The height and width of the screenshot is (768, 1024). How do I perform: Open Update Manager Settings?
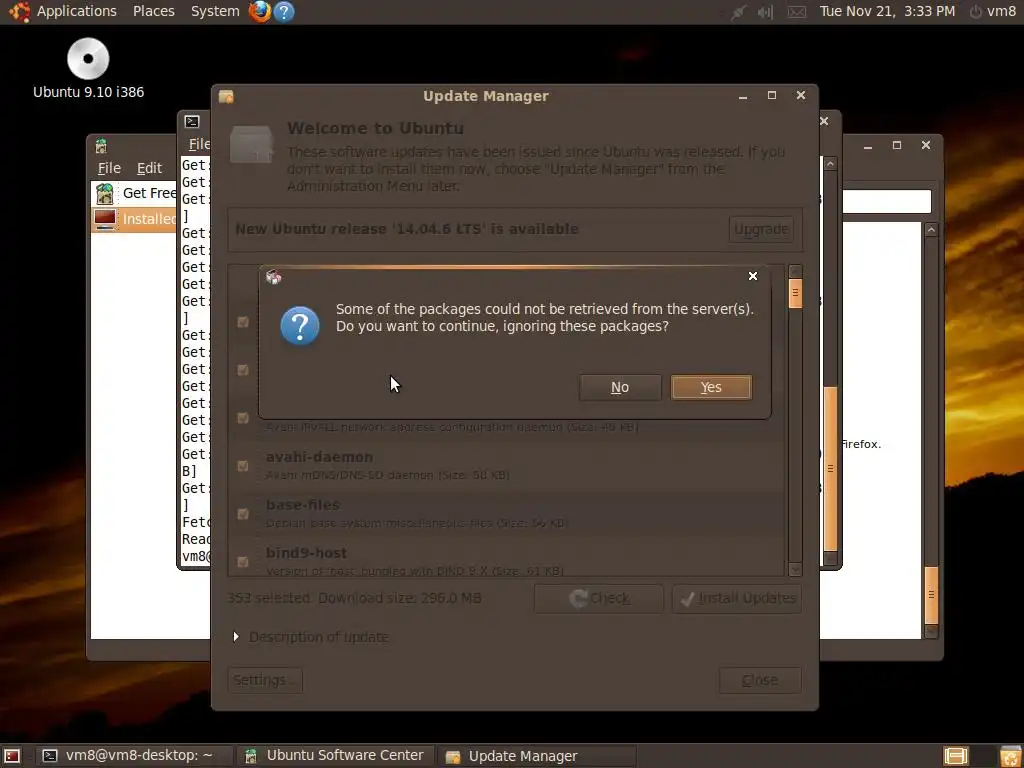pyautogui.click(x=265, y=680)
